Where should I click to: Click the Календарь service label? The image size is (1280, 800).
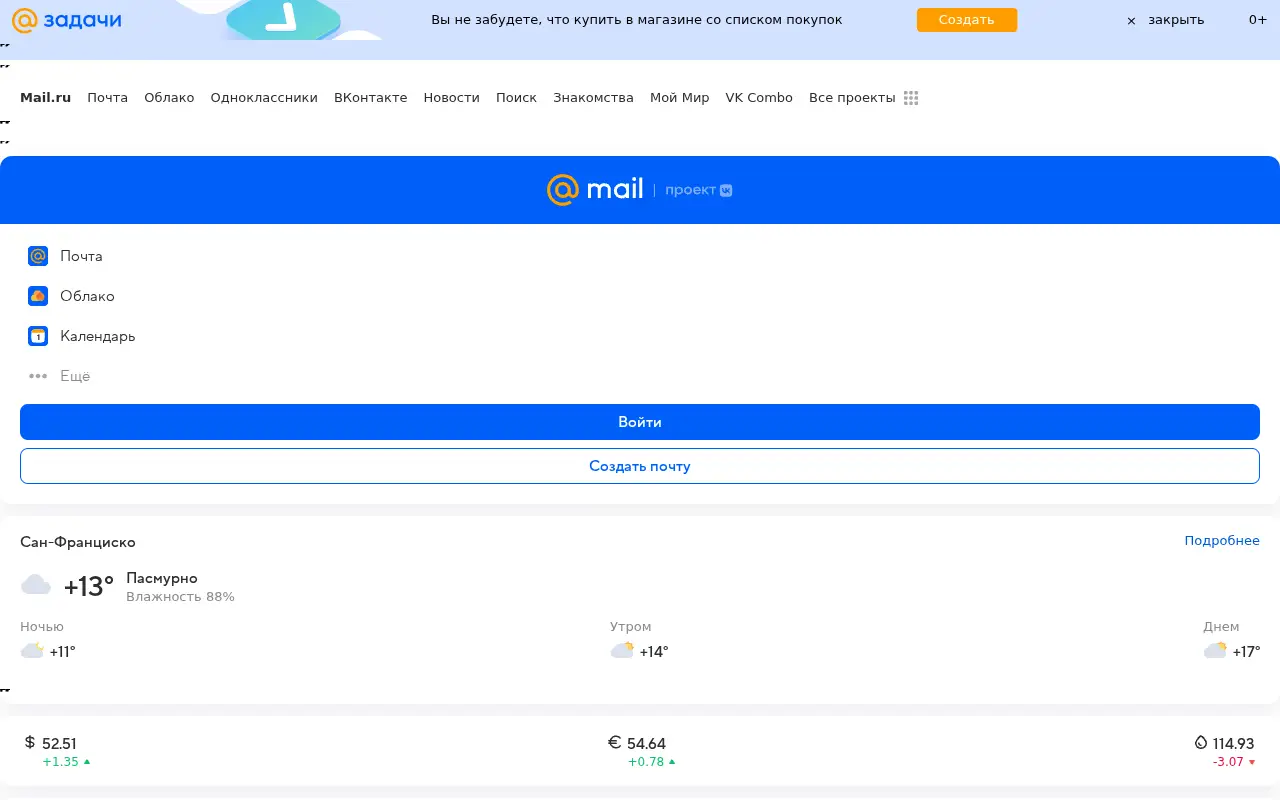click(x=97, y=336)
